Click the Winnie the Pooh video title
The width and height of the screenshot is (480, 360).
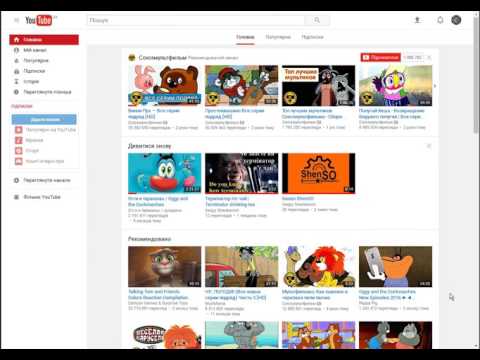pyautogui.click(x=154, y=113)
